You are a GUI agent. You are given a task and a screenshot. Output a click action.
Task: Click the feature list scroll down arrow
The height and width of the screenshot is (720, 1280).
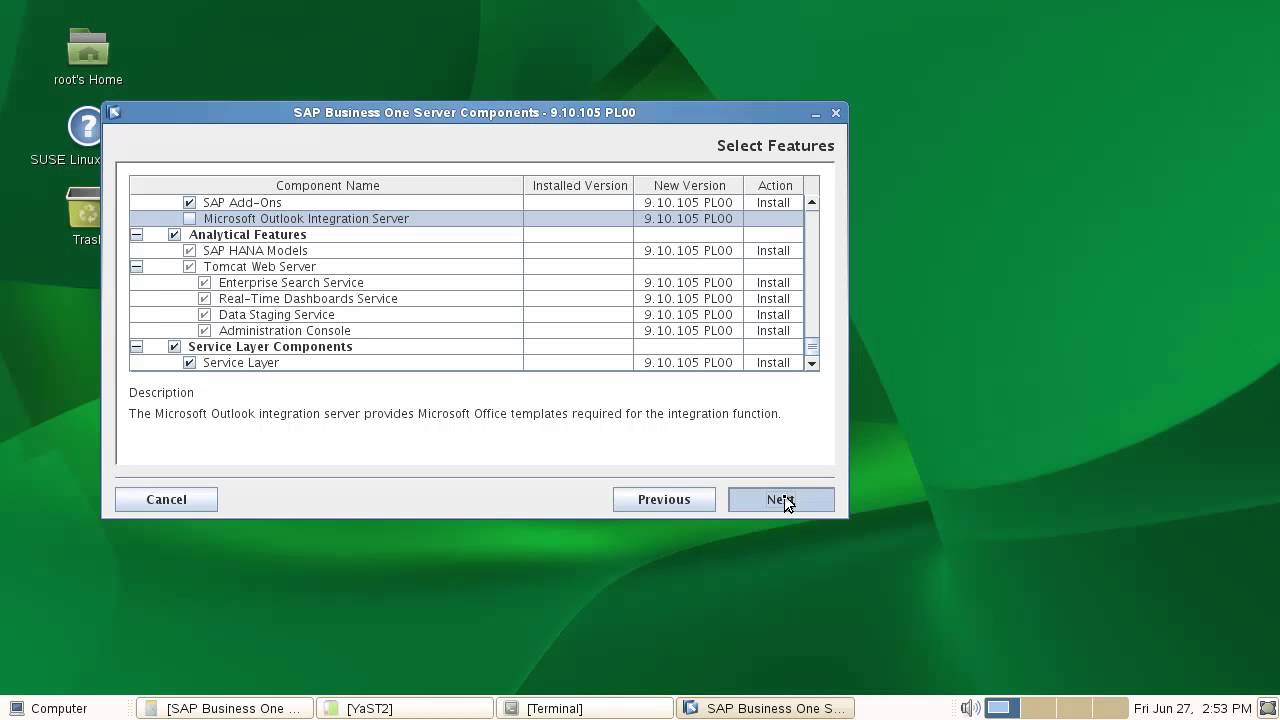(x=812, y=364)
